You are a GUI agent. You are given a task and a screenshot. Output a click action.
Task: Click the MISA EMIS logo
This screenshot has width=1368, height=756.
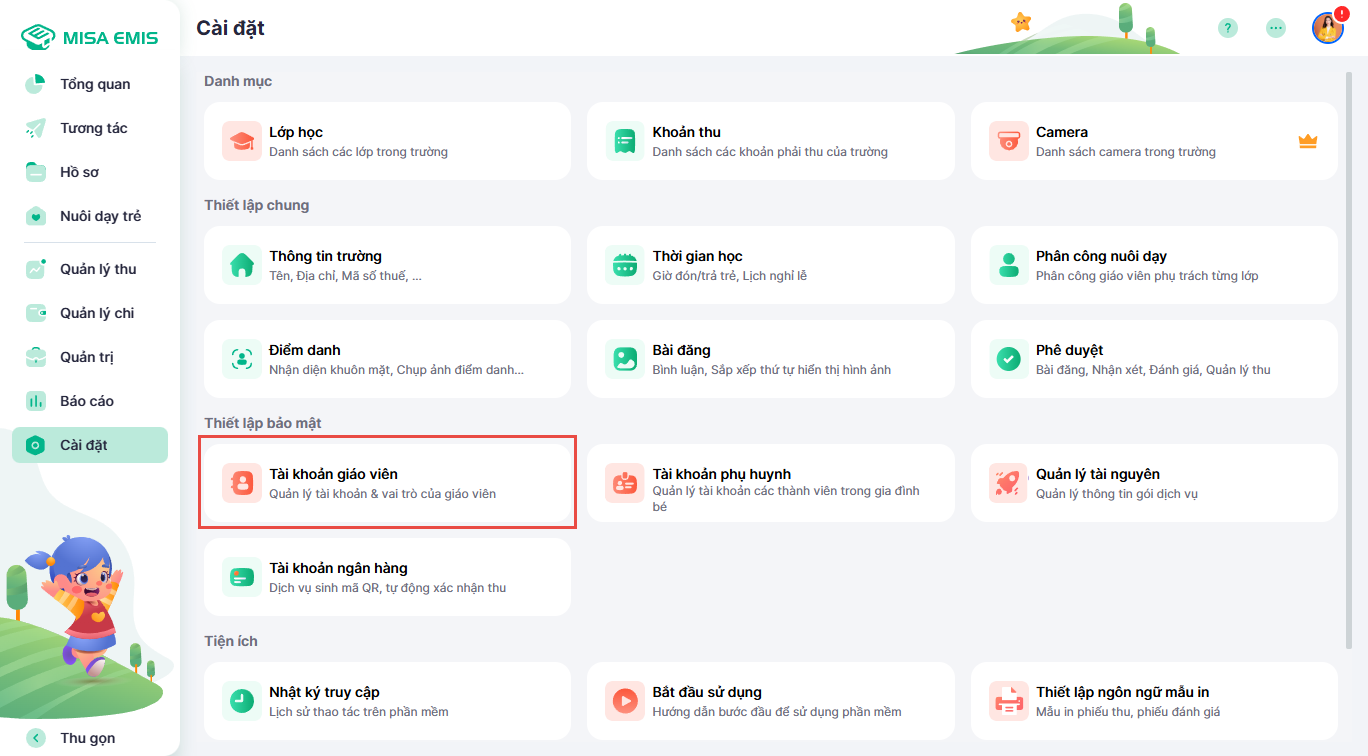[x=90, y=38]
